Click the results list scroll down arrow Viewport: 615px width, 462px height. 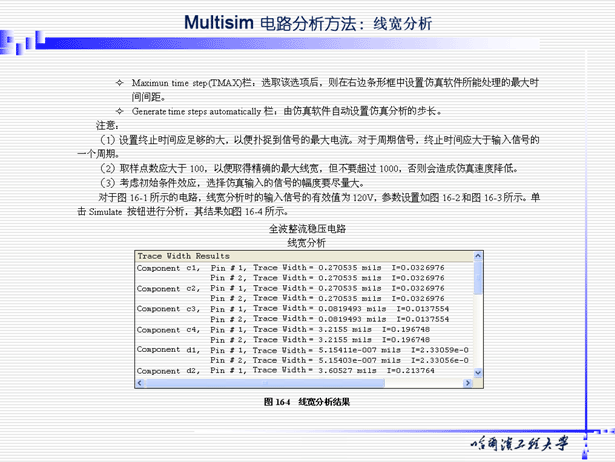478,373
